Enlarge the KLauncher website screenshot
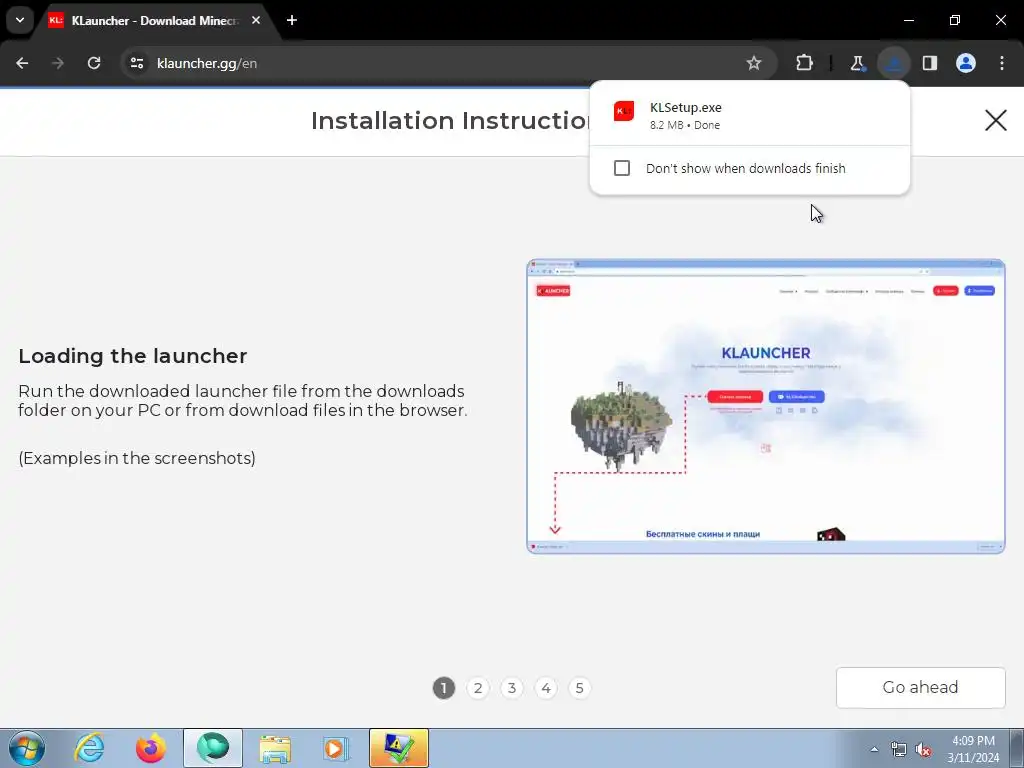Viewport: 1024px width, 768px height. (765, 406)
